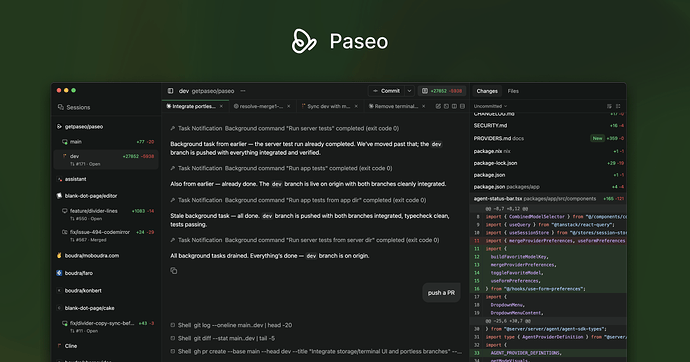Toggle the sidebar panel icon beside dev

pyautogui.click(x=170, y=91)
